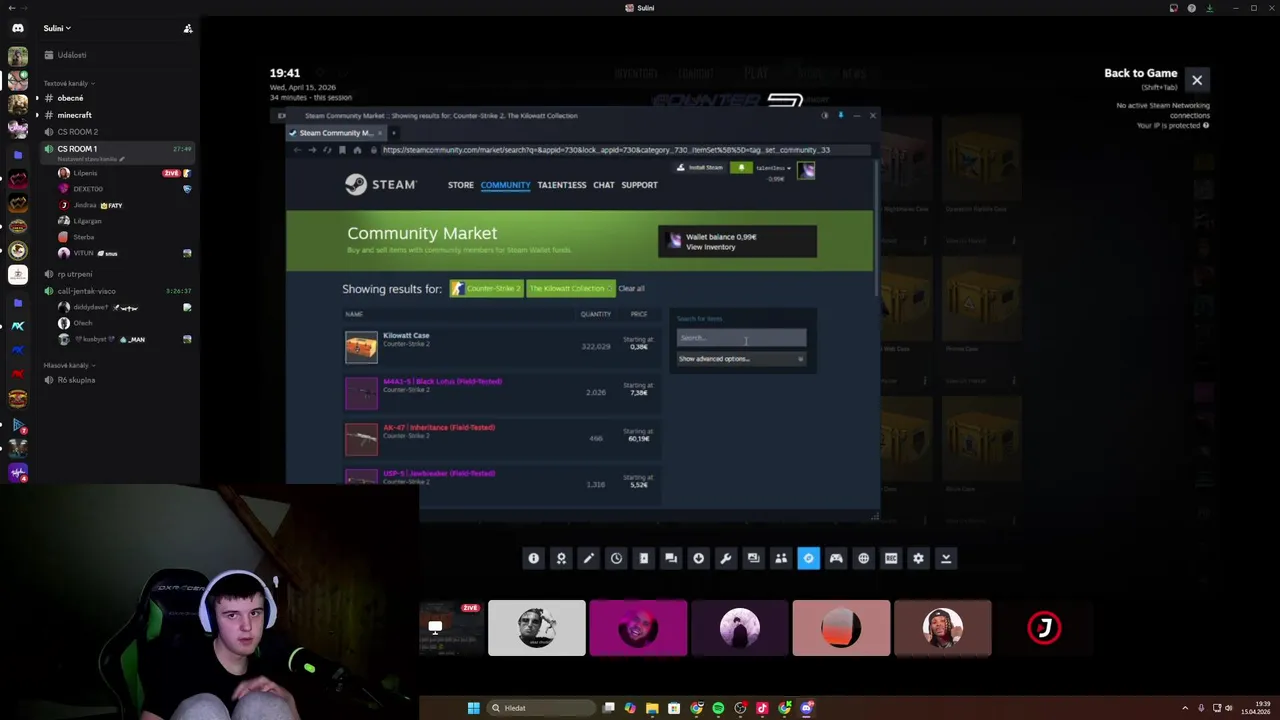The image size is (1280, 720).
Task: Select the Steam Community Market browser tab
Action: [336, 133]
